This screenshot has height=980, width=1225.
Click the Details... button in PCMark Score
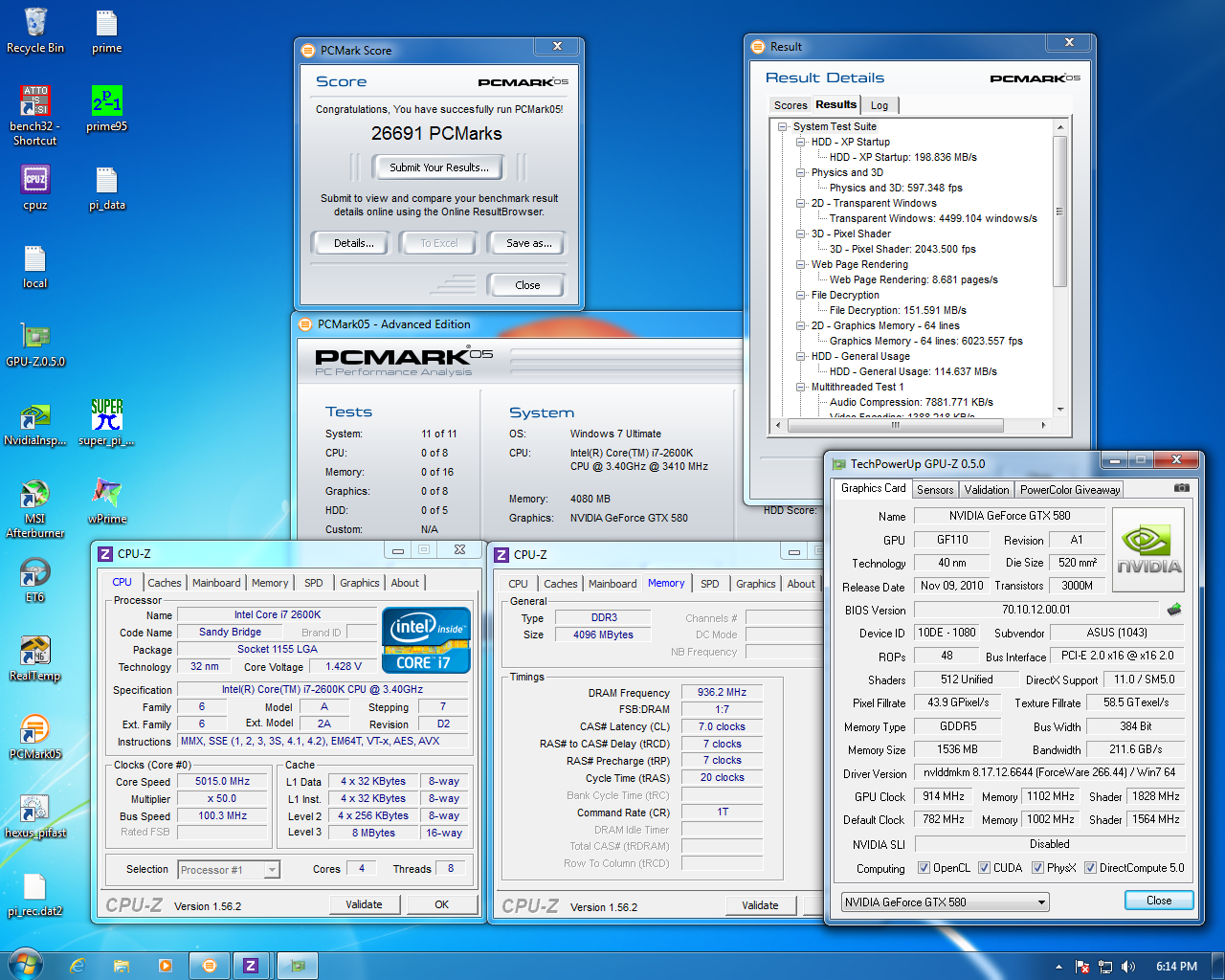click(x=354, y=243)
